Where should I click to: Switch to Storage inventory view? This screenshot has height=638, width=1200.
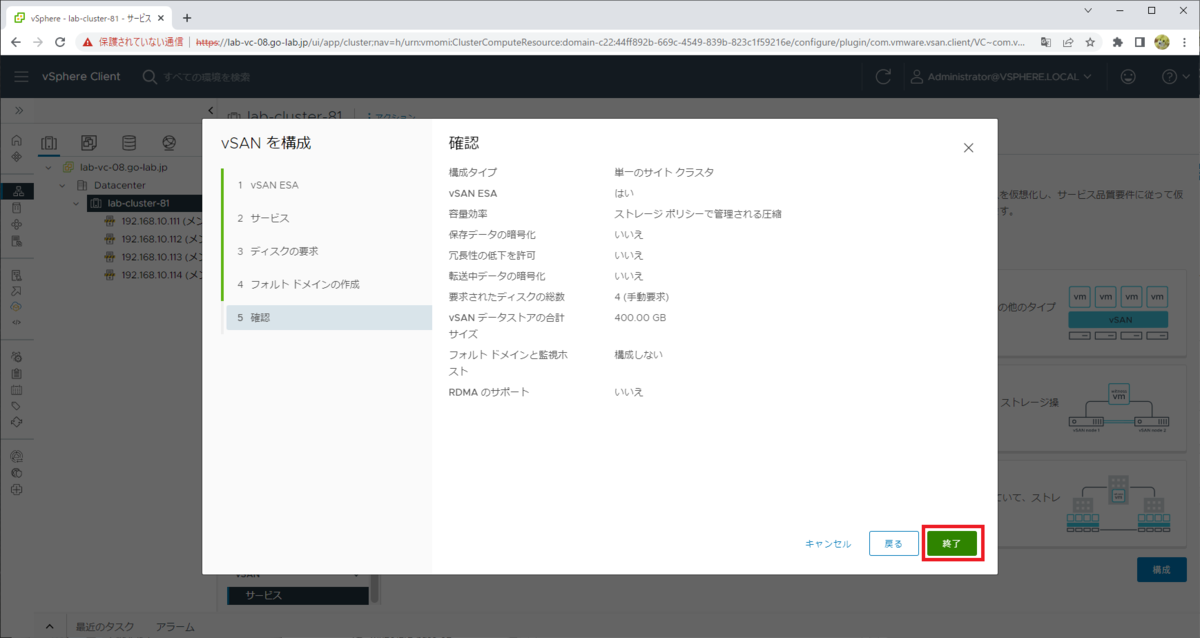(129, 143)
